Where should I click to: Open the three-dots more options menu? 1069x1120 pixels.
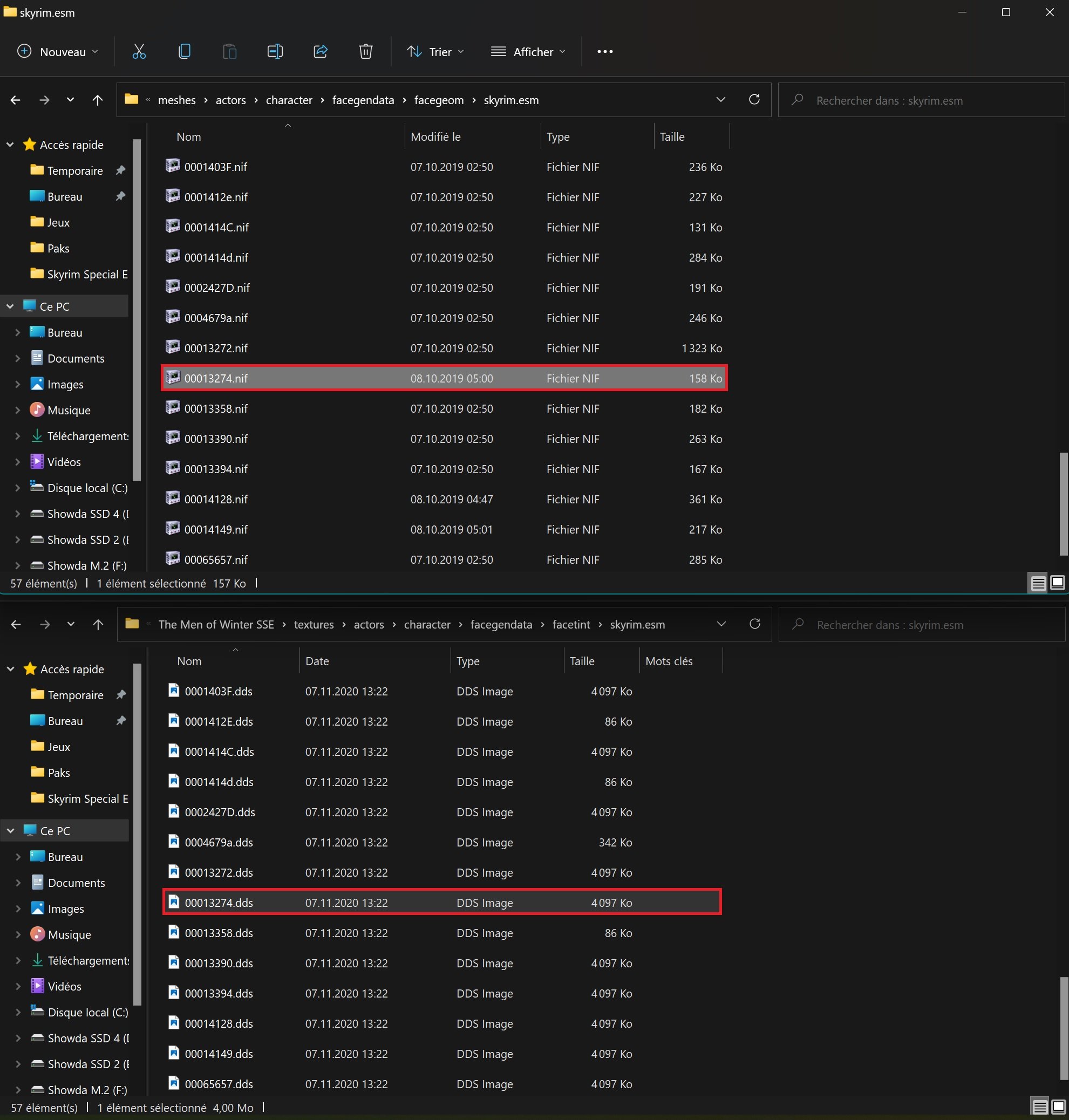click(x=604, y=52)
